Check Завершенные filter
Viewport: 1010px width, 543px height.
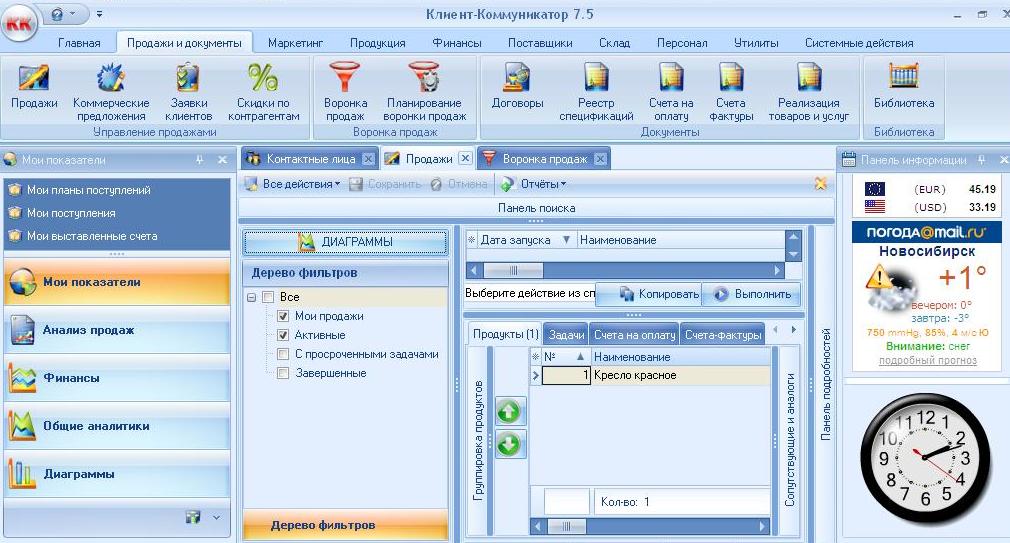(283, 373)
